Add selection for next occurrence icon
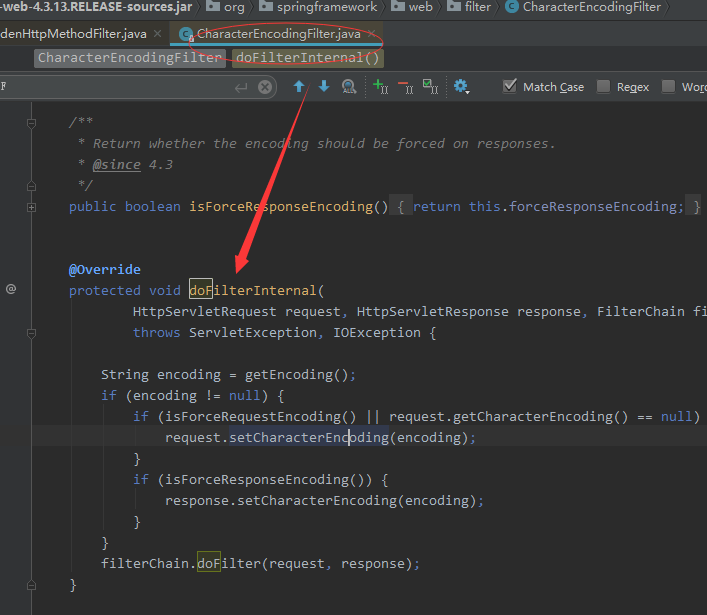 (x=381, y=86)
